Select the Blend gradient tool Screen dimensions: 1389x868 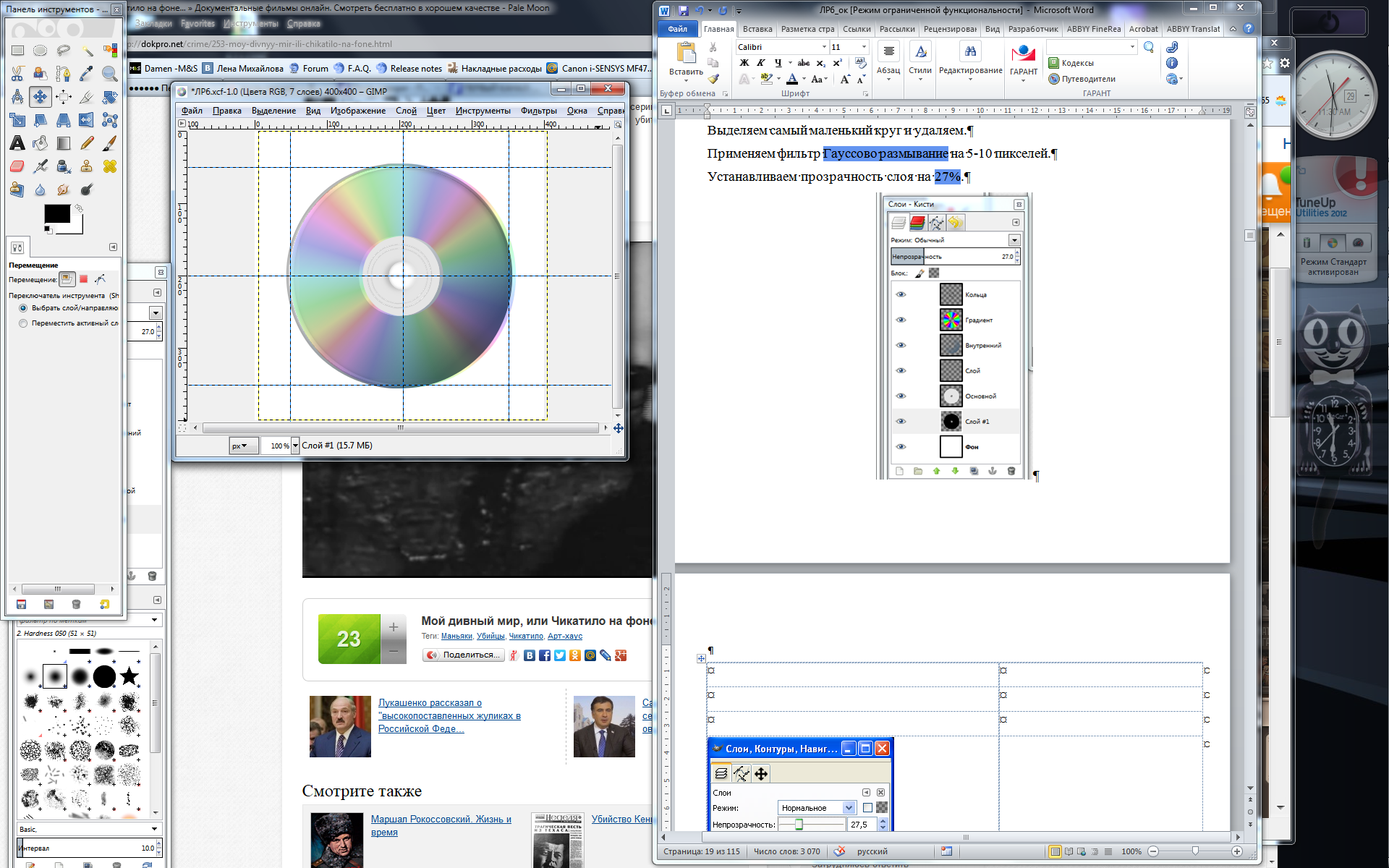click(x=64, y=143)
